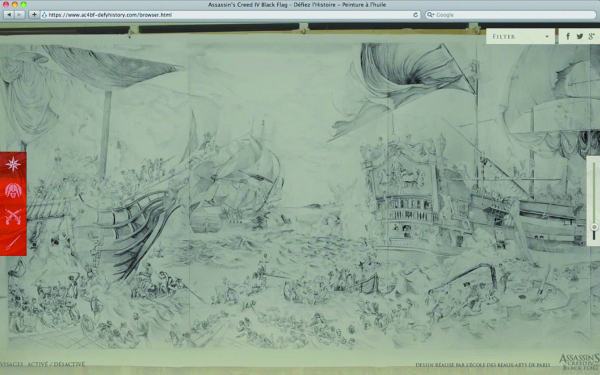
Task: Share on Facebook via the f icon
Action: 568,36
